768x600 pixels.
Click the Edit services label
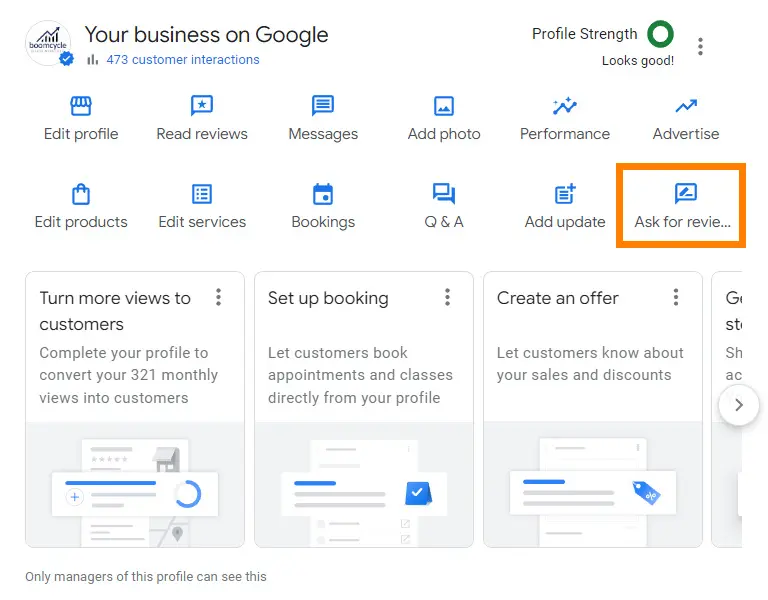(x=202, y=222)
